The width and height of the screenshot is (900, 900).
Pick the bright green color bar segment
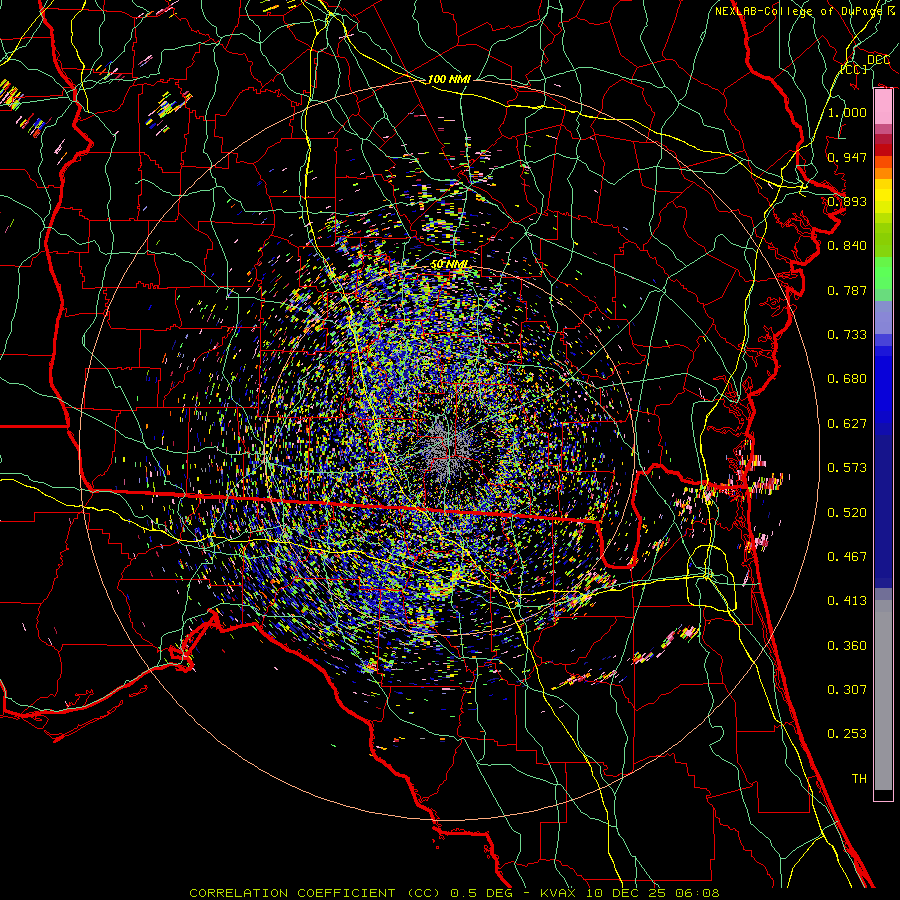click(883, 272)
